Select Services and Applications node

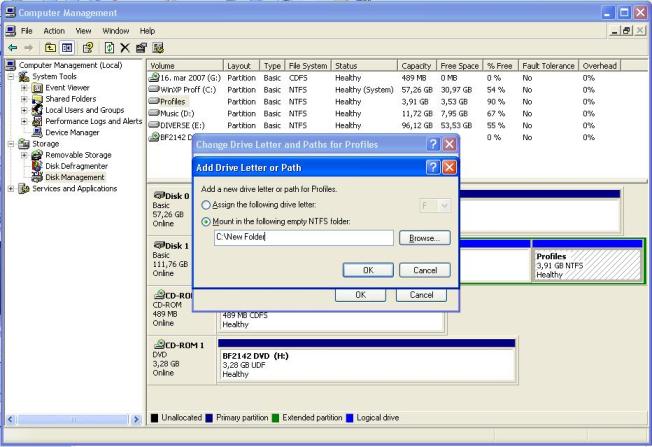(75, 189)
